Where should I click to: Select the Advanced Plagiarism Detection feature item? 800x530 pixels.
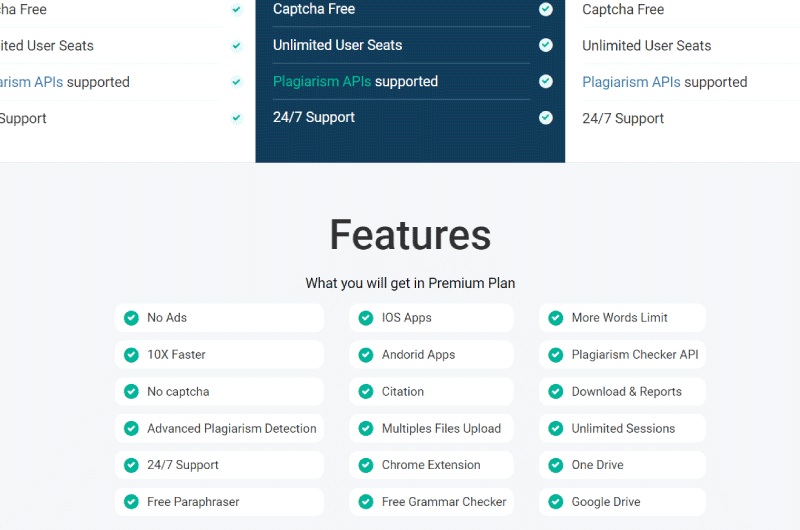coord(219,428)
